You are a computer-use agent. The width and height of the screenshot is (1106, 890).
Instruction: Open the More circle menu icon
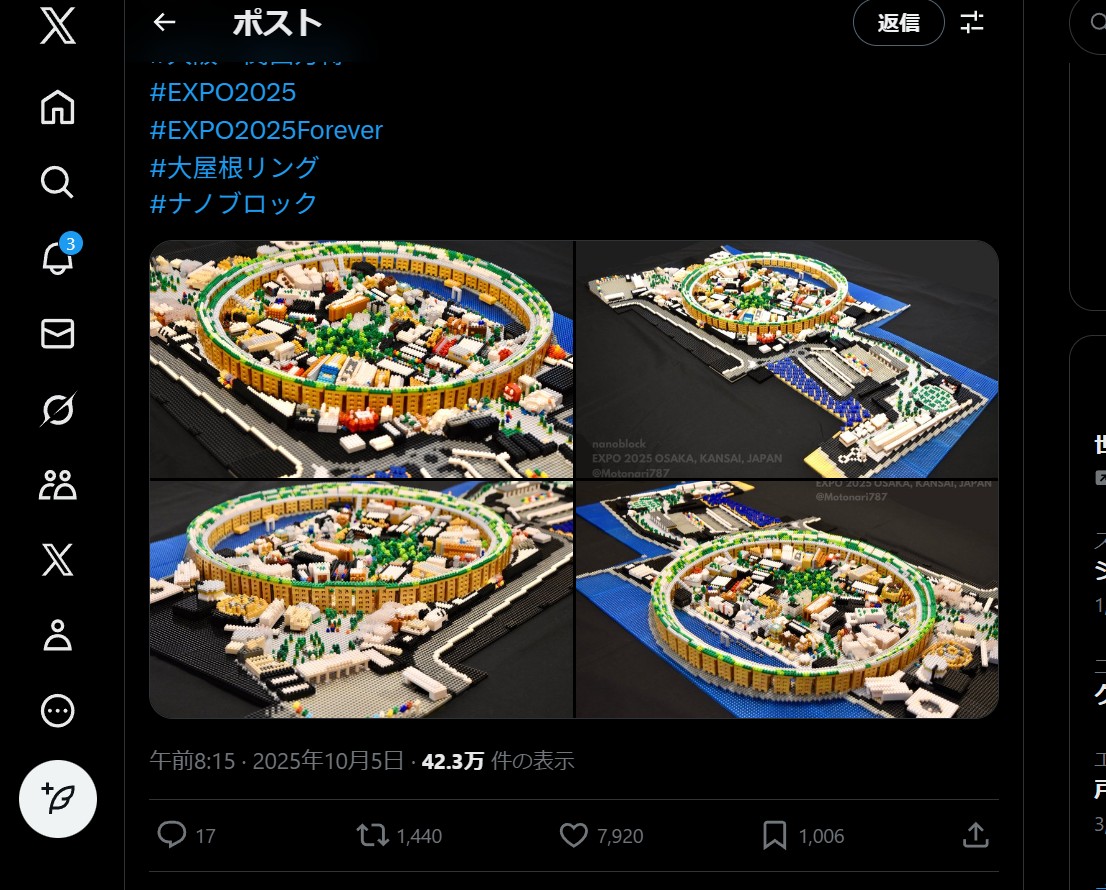pyautogui.click(x=57, y=711)
